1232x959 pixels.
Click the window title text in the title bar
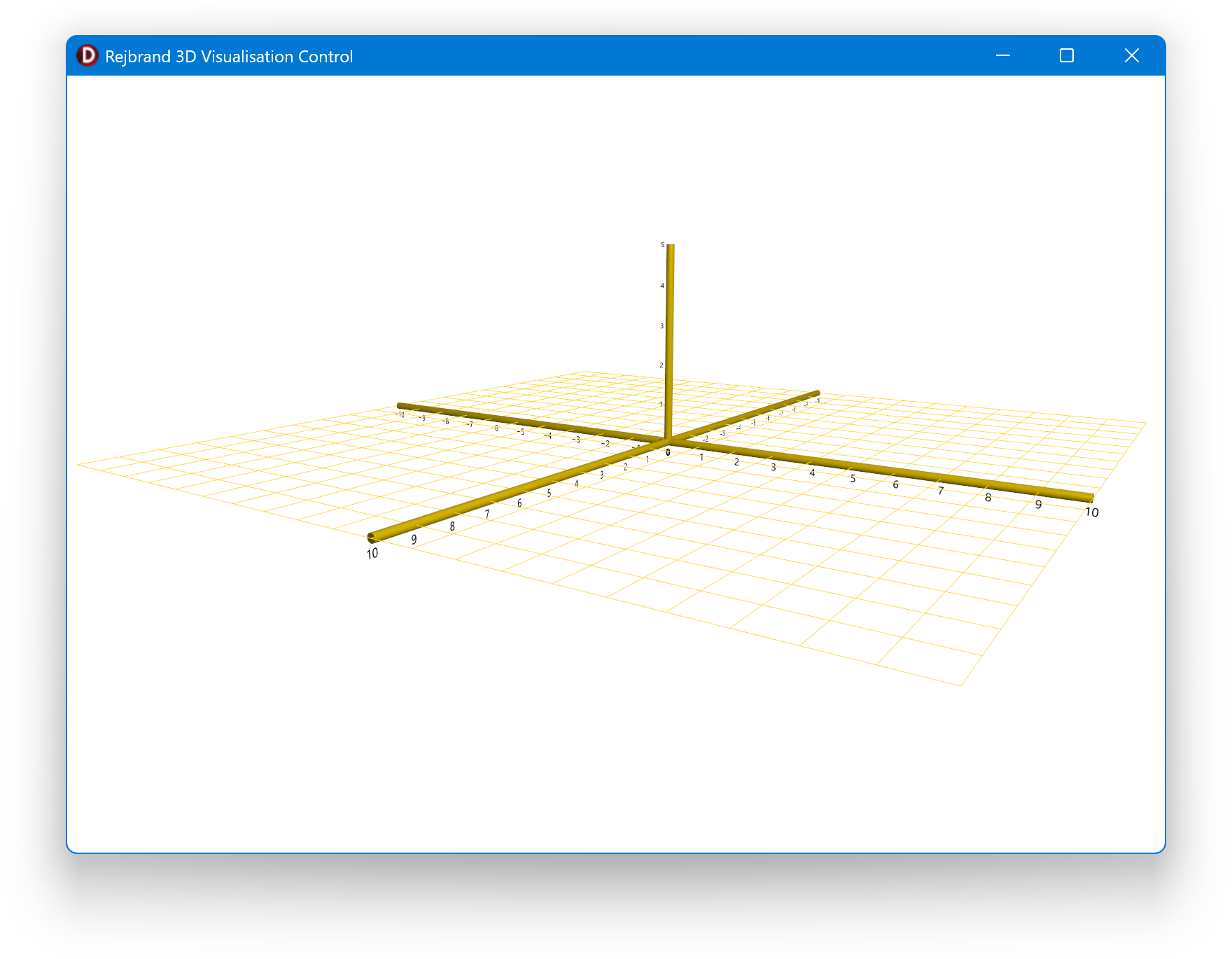(x=229, y=57)
